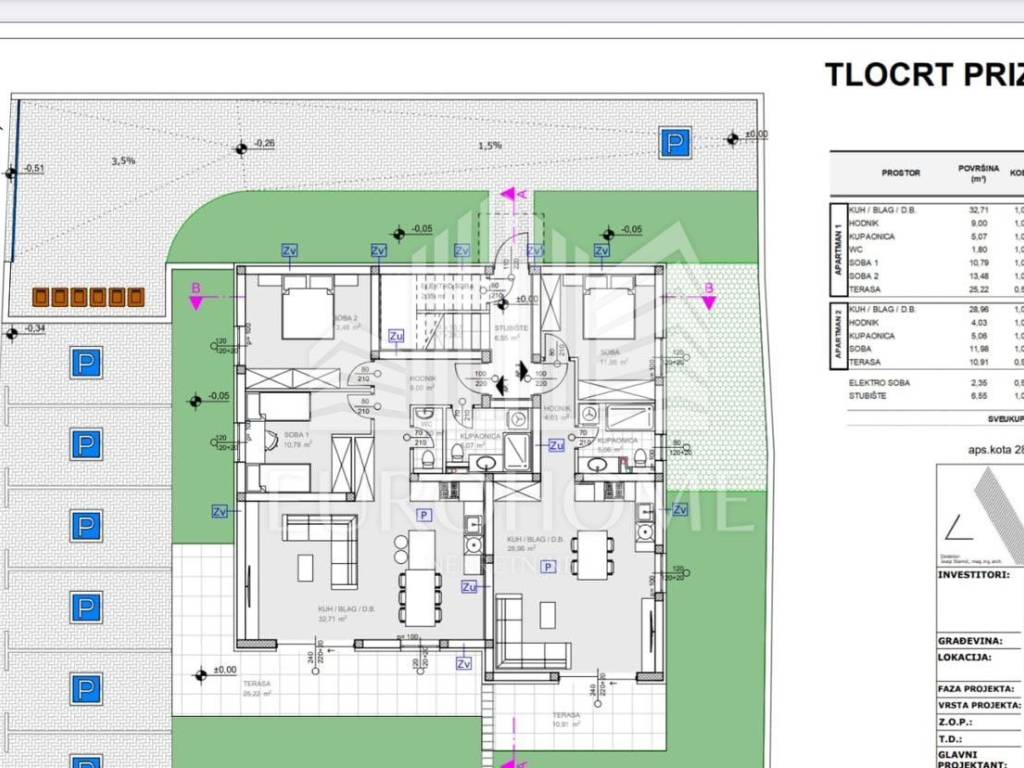Click the 'INVESTITORI:' title block field
The image size is (1024, 768).
click(974, 575)
